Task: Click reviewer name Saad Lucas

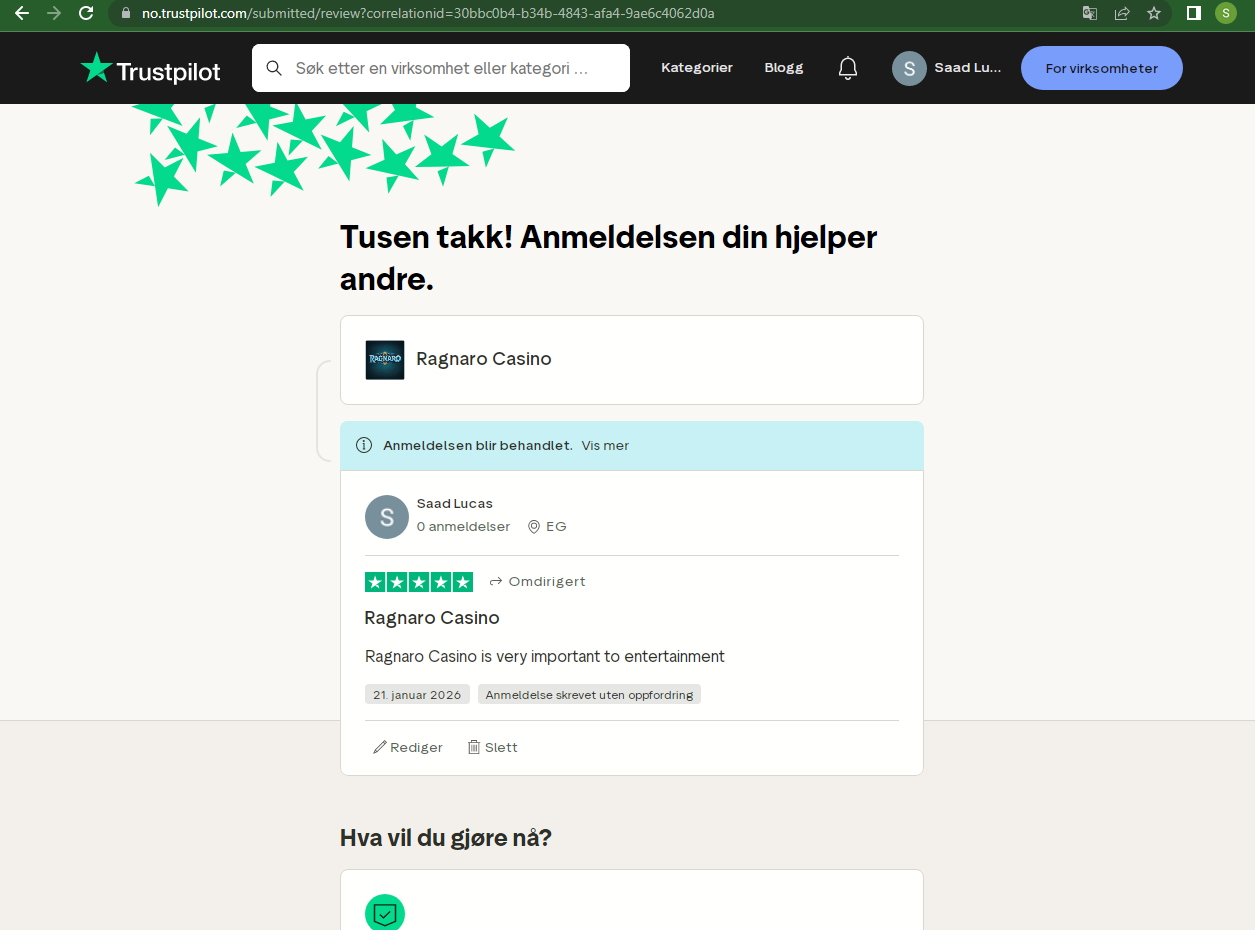Action: pos(455,503)
